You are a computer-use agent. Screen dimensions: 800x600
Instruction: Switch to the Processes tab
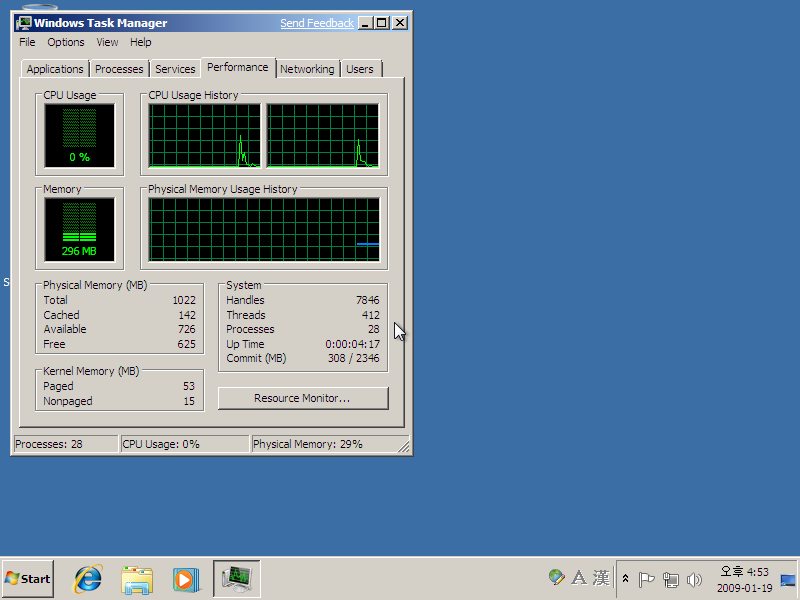click(119, 69)
